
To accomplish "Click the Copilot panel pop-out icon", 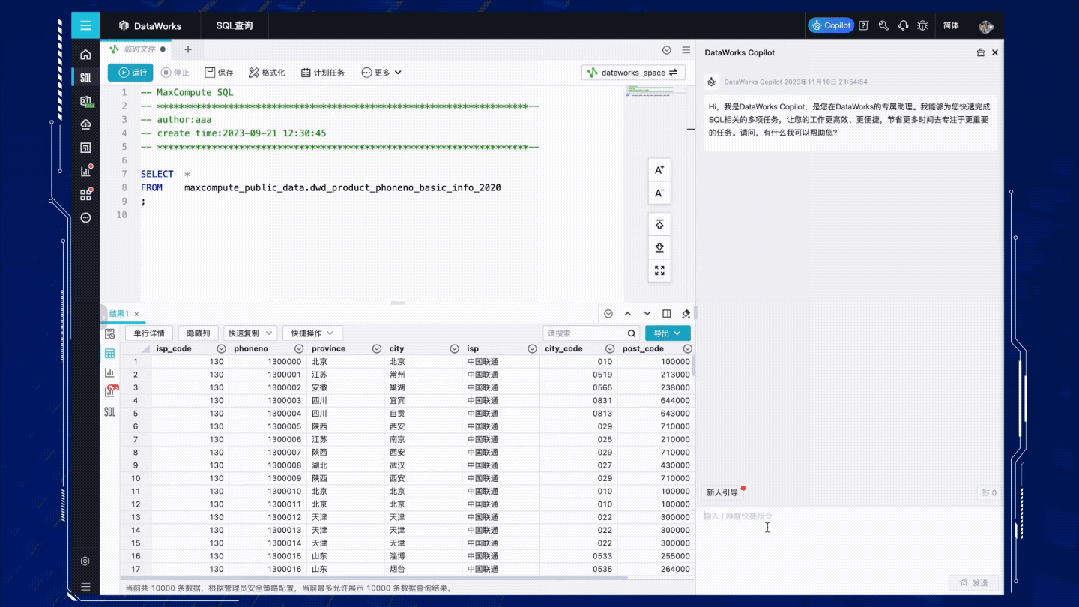I will click(981, 52).
